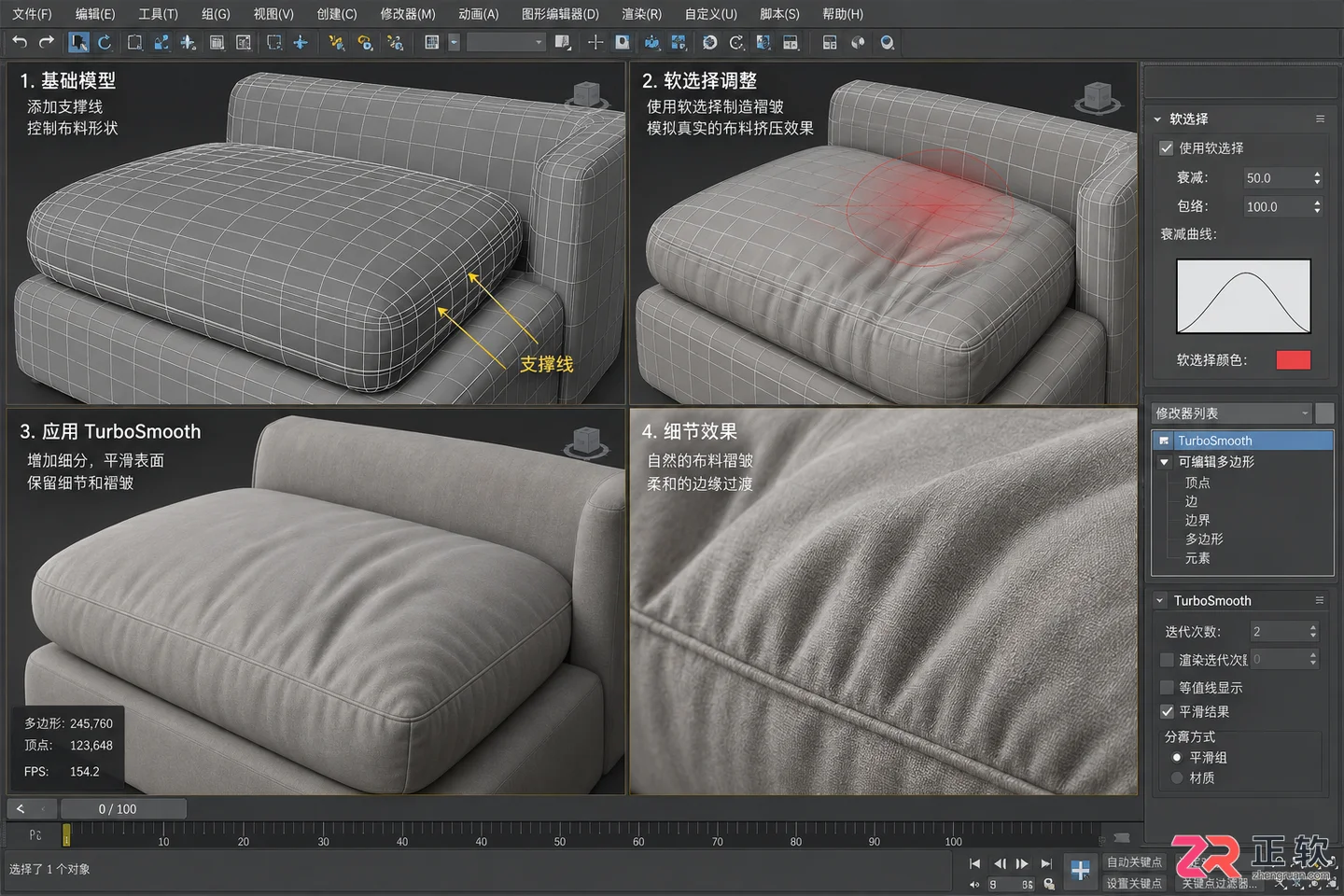The width and height of the screenshot is (1344, 896).
Task: Step back to the previous frame
Action: [x=999, y=863]
